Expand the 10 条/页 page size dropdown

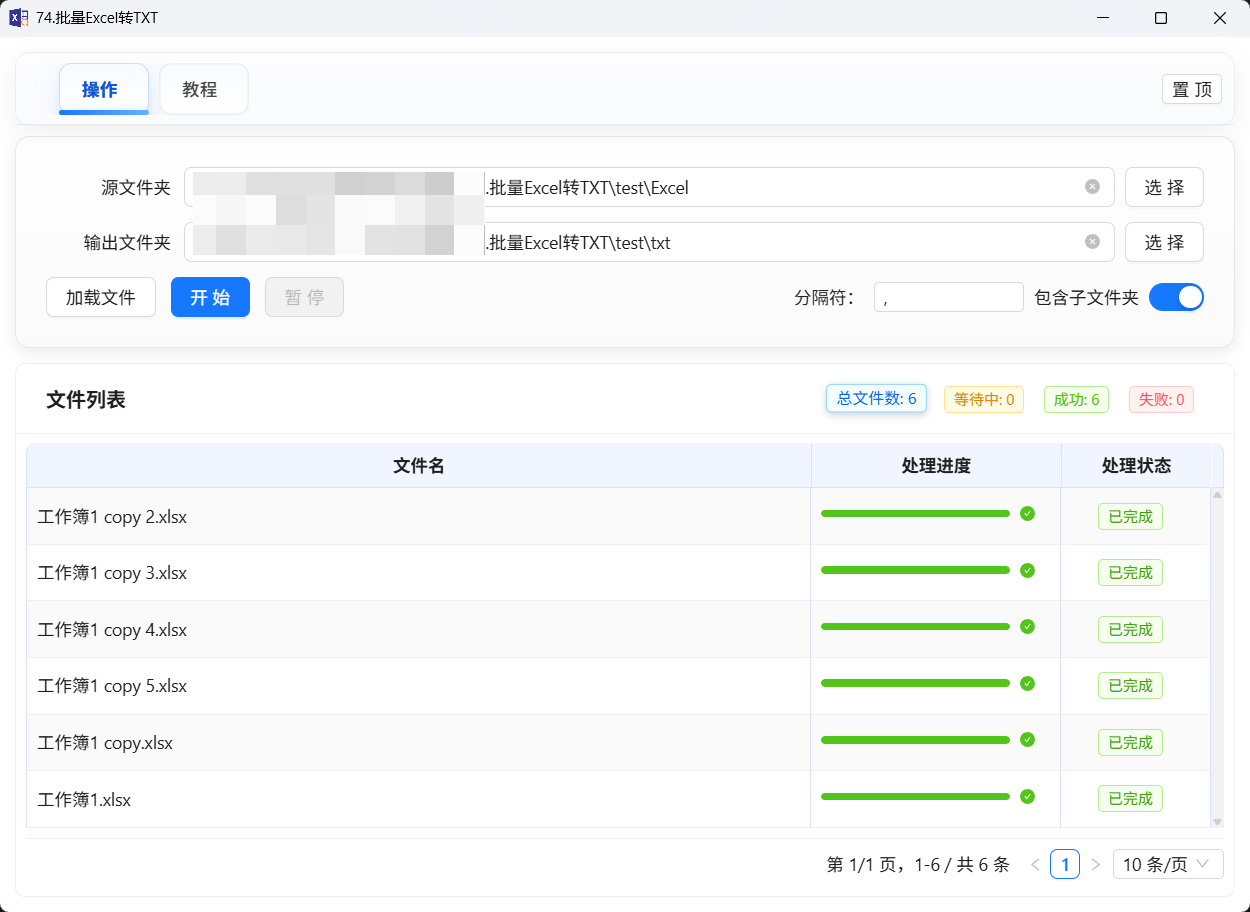1167,865
